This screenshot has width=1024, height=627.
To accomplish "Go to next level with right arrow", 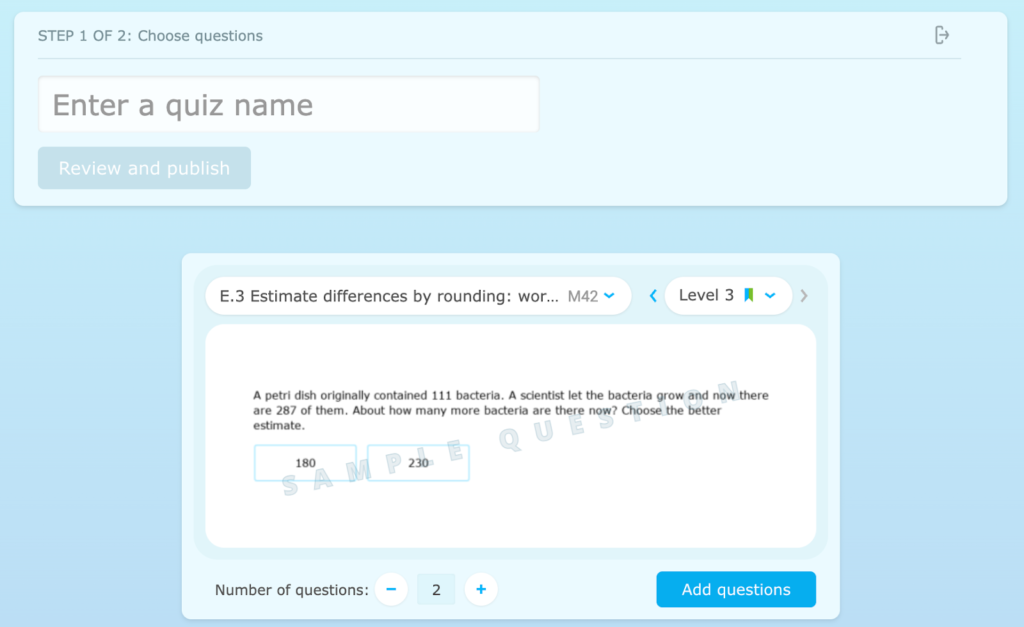I will point(804,296).
